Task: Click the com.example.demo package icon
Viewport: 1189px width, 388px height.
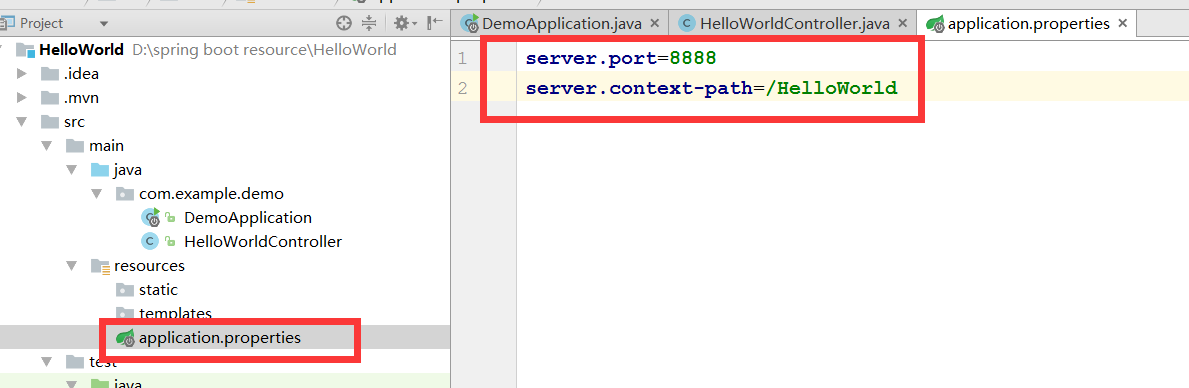Action: coord(124,194)
